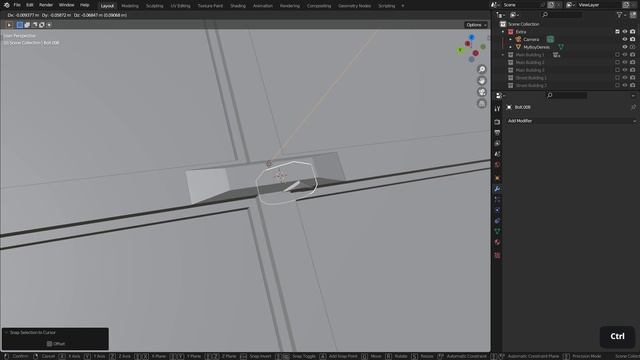The width and height of the screenshot is (640, 360).
Task: Switch to the UV Editing workspace tab
Action: tap(180, 6)
